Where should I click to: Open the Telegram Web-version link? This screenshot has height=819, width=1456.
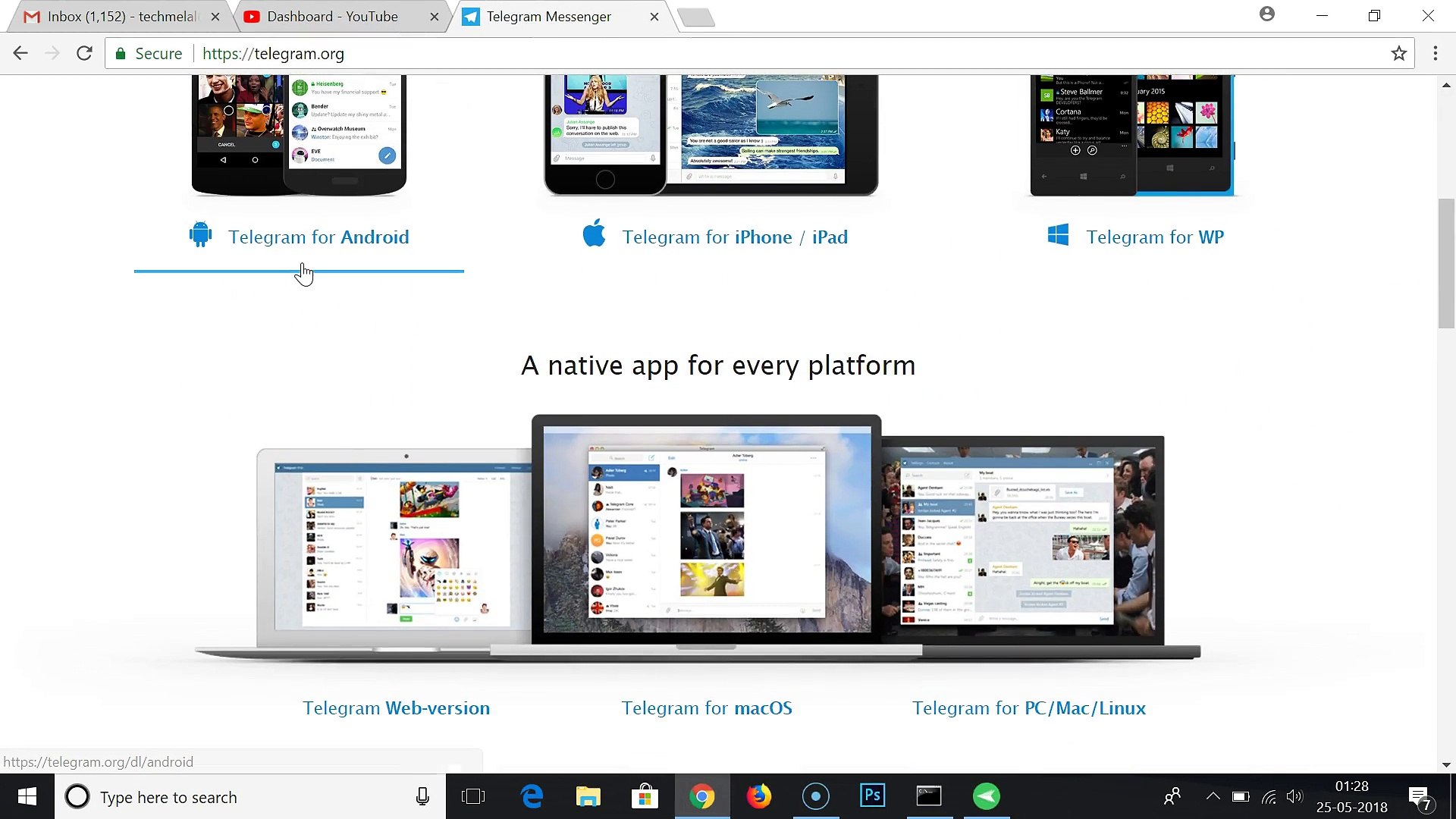397,708
